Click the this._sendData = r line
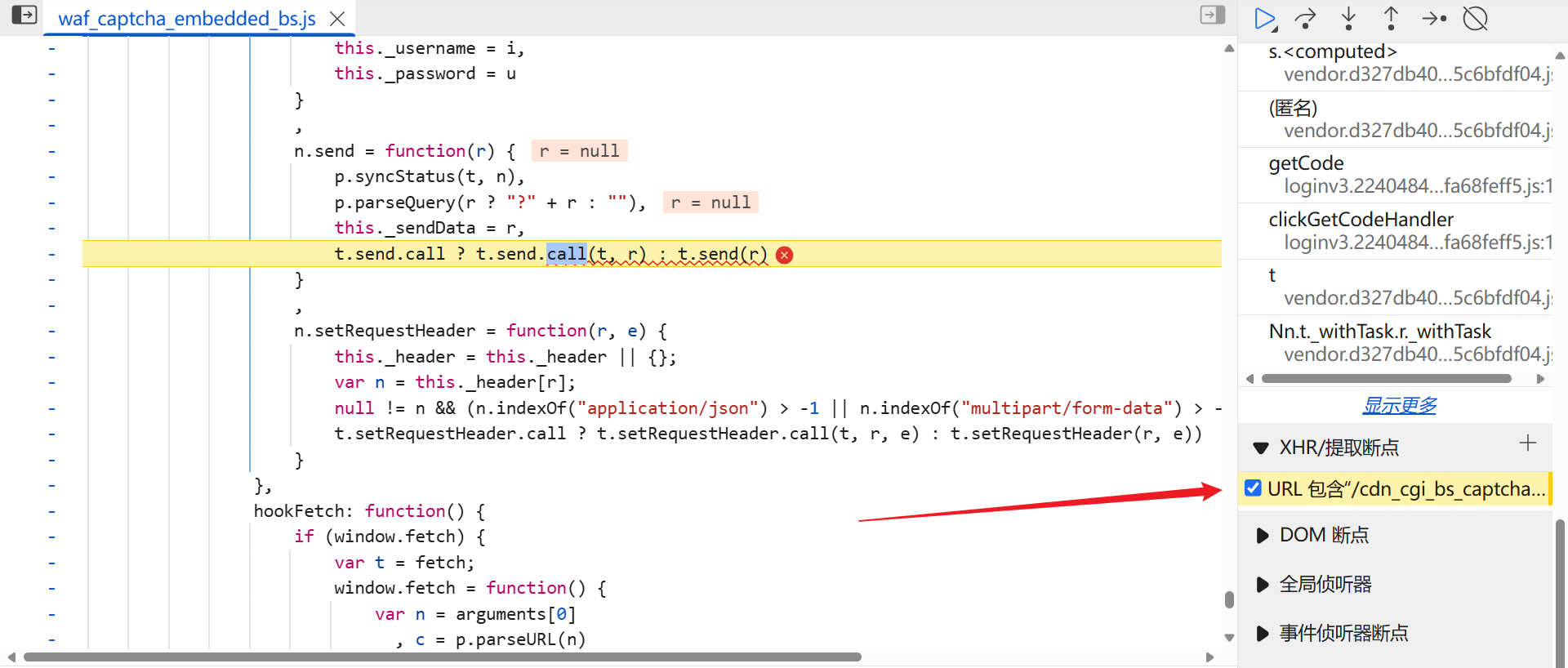The image size is (1568, 668). [429, 228]
